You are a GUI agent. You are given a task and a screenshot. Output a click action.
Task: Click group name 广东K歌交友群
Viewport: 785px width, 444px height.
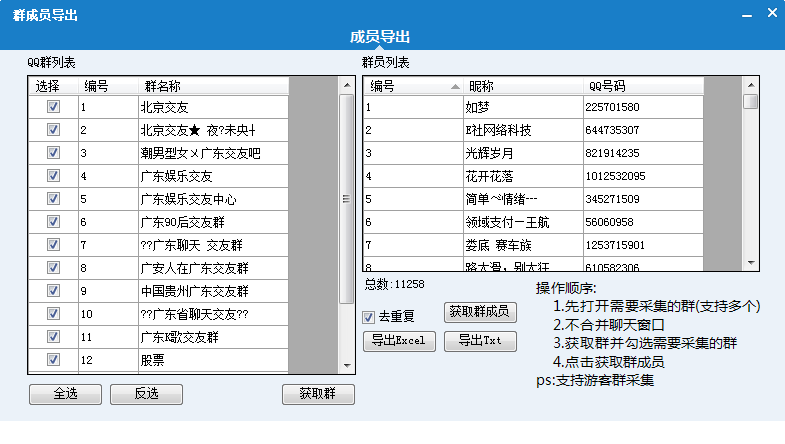coord(179,337)
